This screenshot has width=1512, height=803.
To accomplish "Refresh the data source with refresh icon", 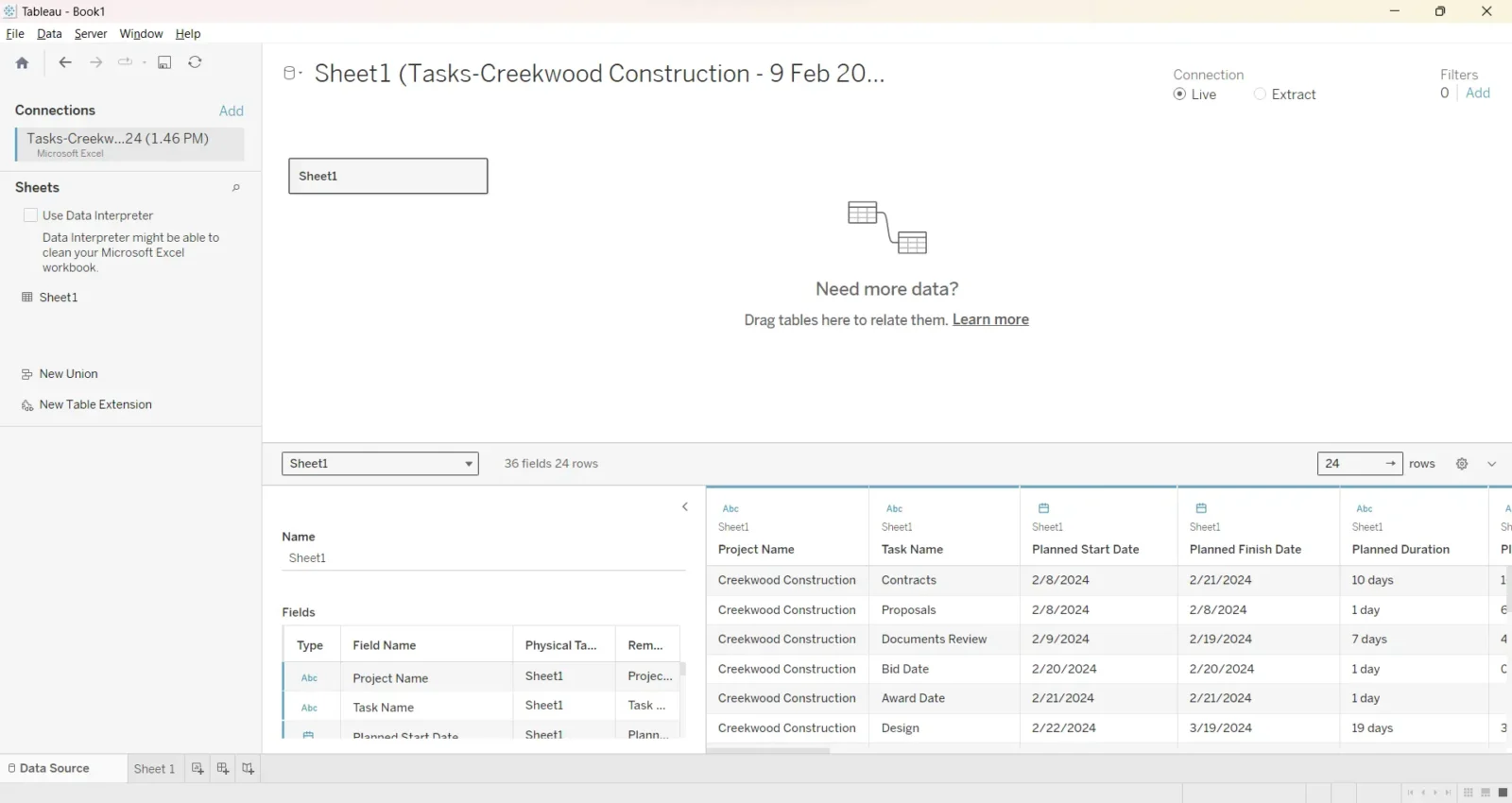I will pos(195,62).
